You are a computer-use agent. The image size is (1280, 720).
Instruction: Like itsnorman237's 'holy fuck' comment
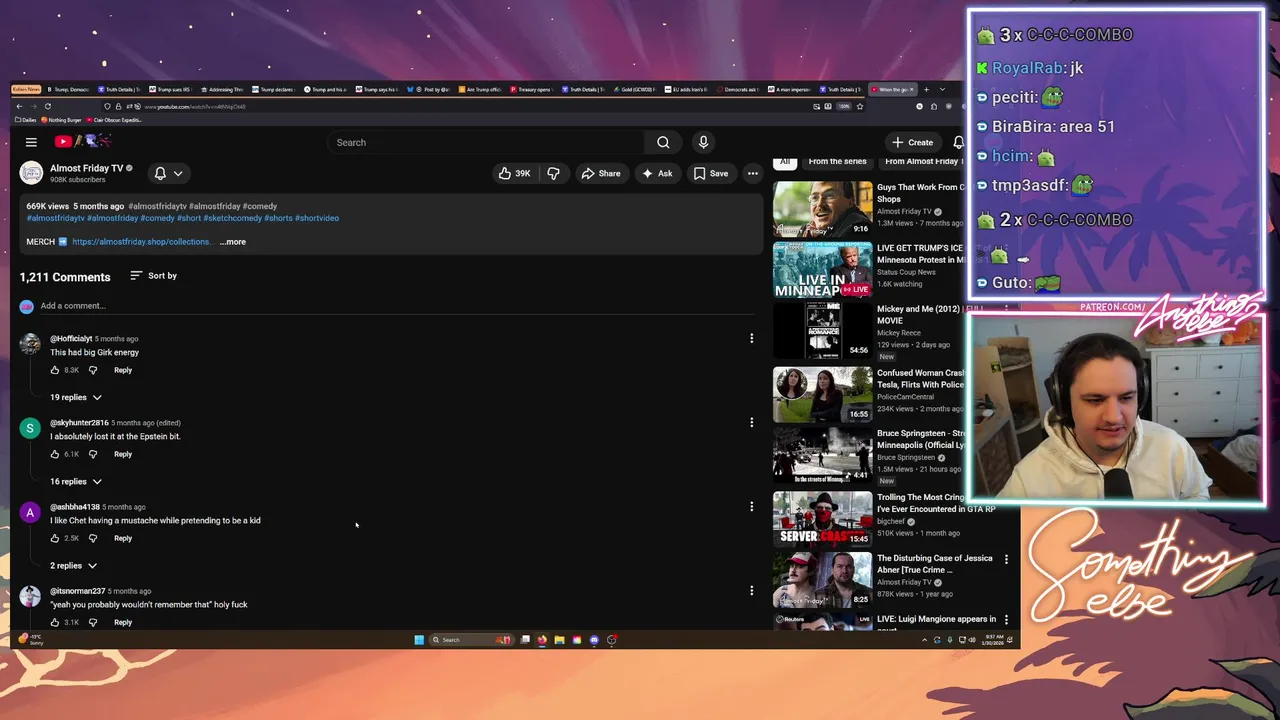tap(55, 622)
